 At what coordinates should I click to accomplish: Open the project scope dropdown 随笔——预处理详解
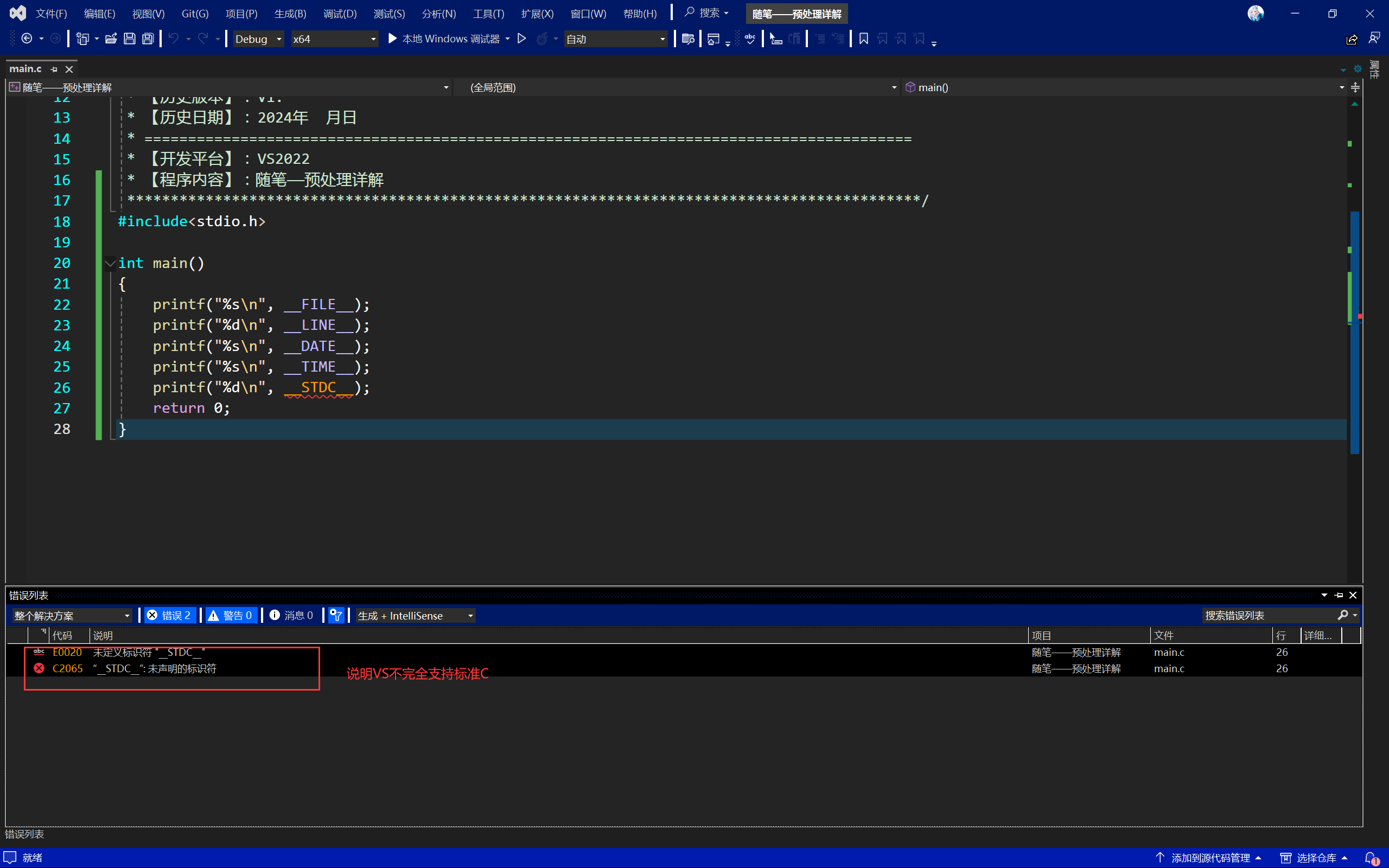[x=228, y=87]
